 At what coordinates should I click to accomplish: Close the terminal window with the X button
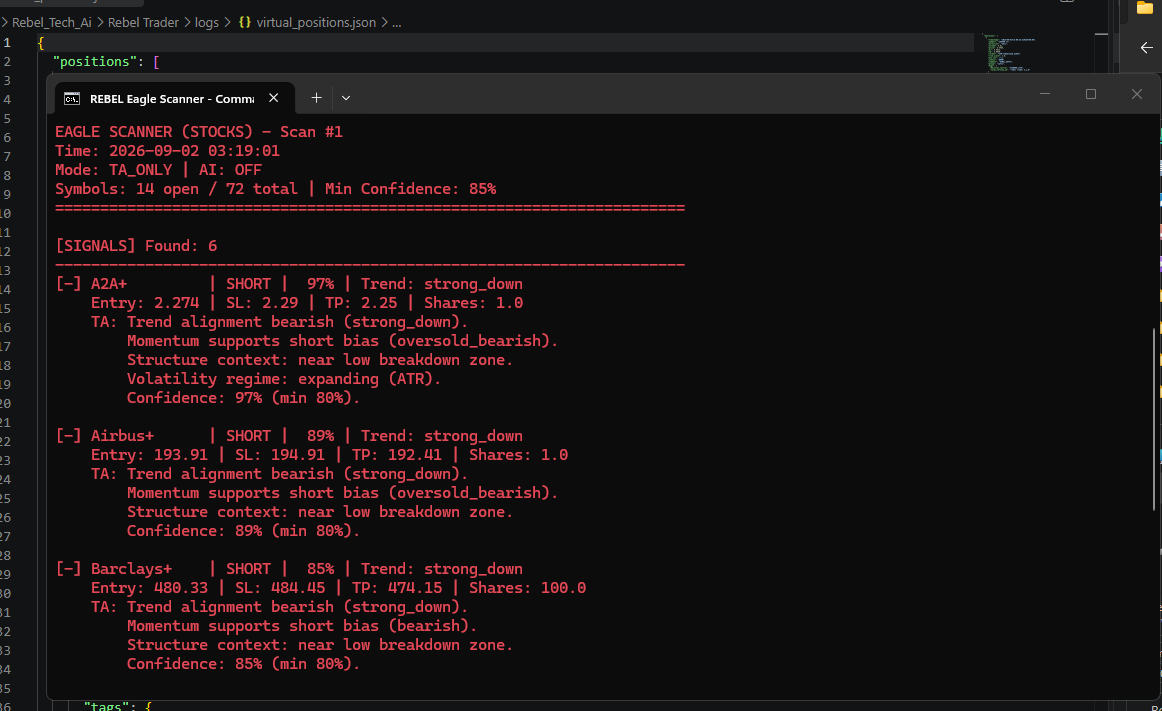point(1137,94)
